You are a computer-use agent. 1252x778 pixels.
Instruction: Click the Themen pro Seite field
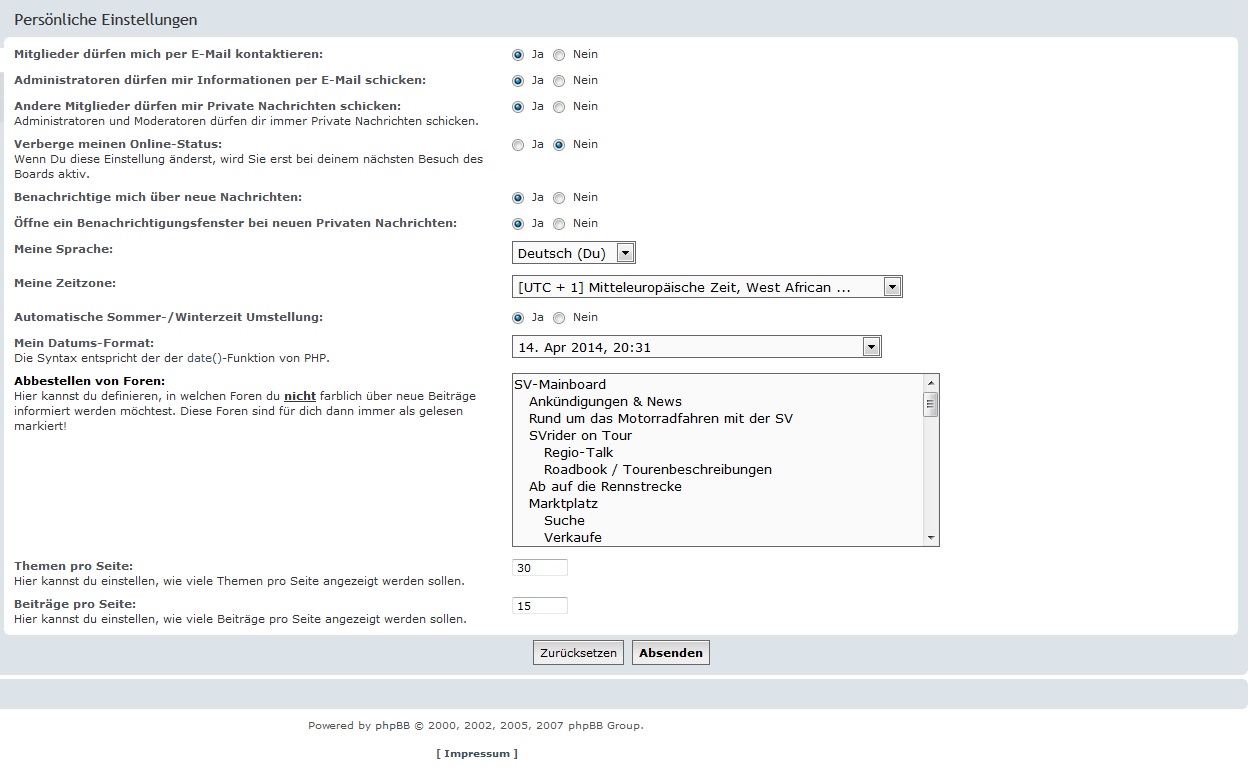[539, 568]
